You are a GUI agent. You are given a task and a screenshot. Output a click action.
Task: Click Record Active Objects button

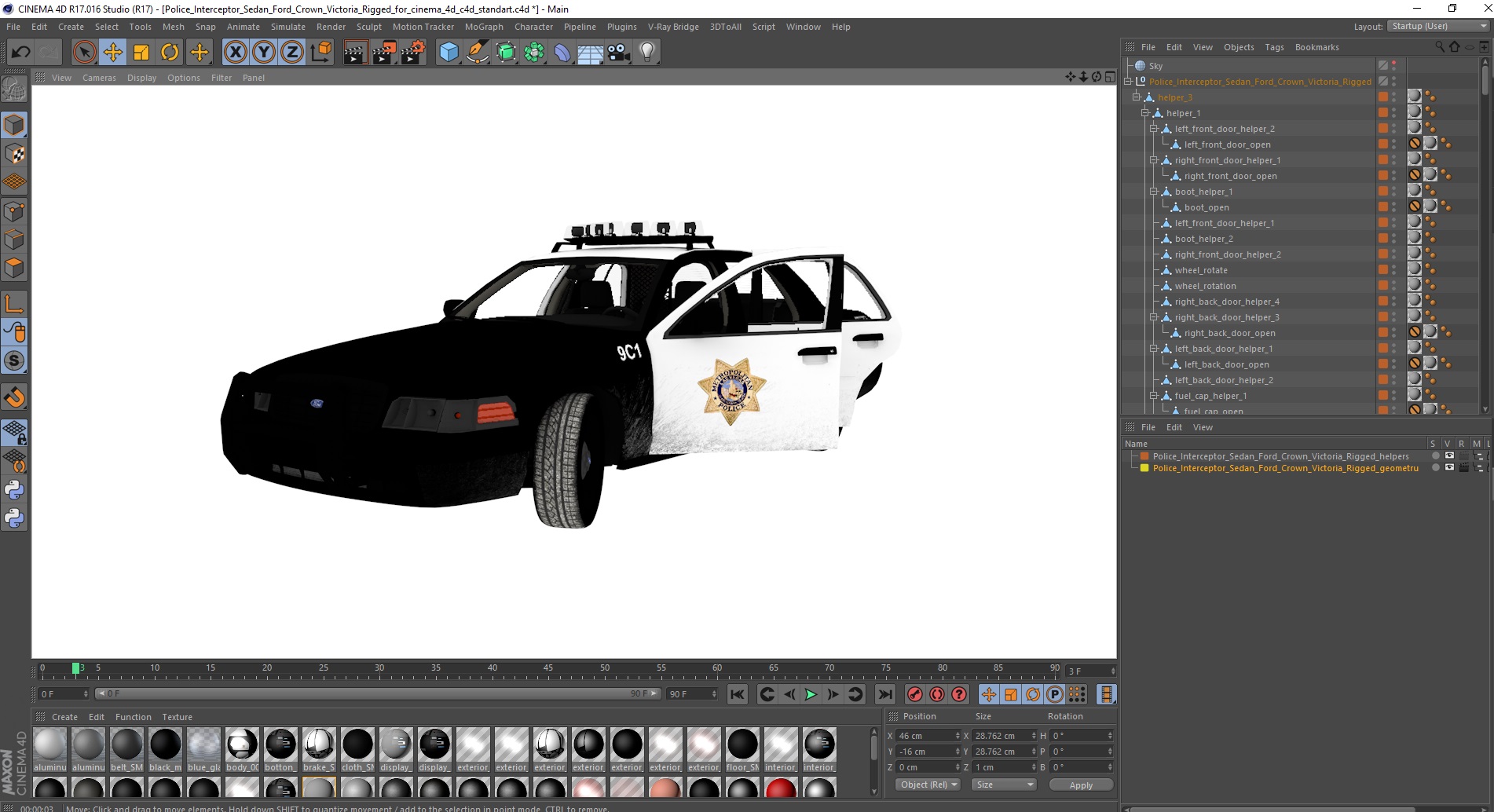click(914, 694)
